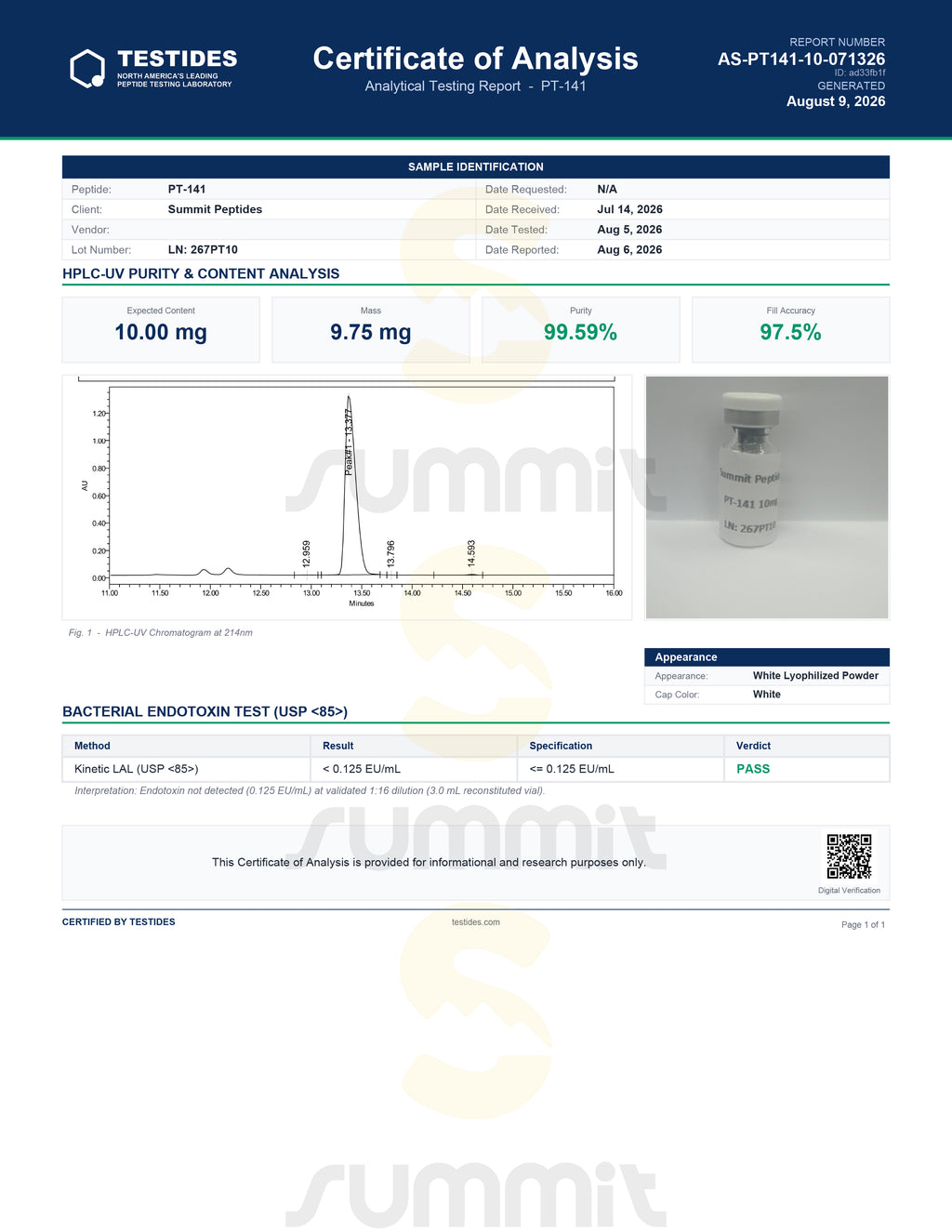Click the PASS verdict cell
The width and height of the screenshot is (952, 1232).
pyautogui.click(x=807, y=769)
